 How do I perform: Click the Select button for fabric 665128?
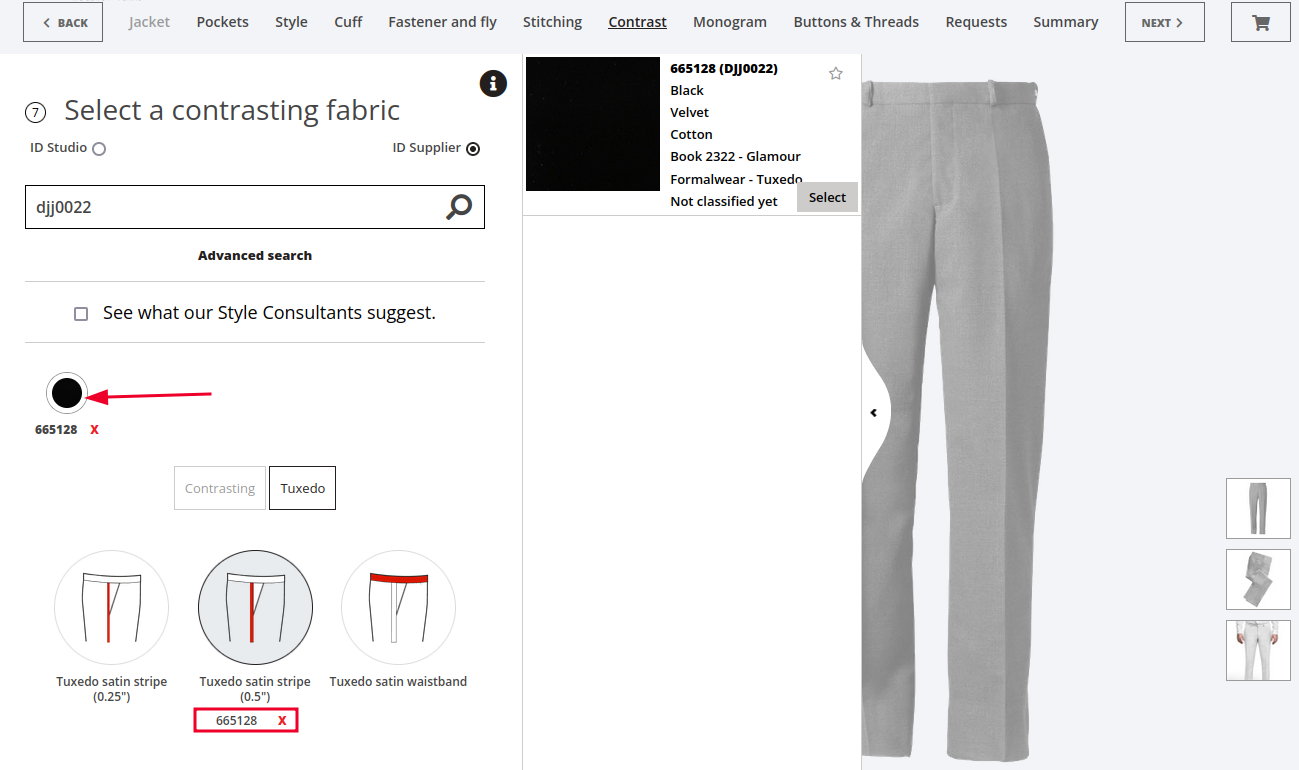click(827, 197)
